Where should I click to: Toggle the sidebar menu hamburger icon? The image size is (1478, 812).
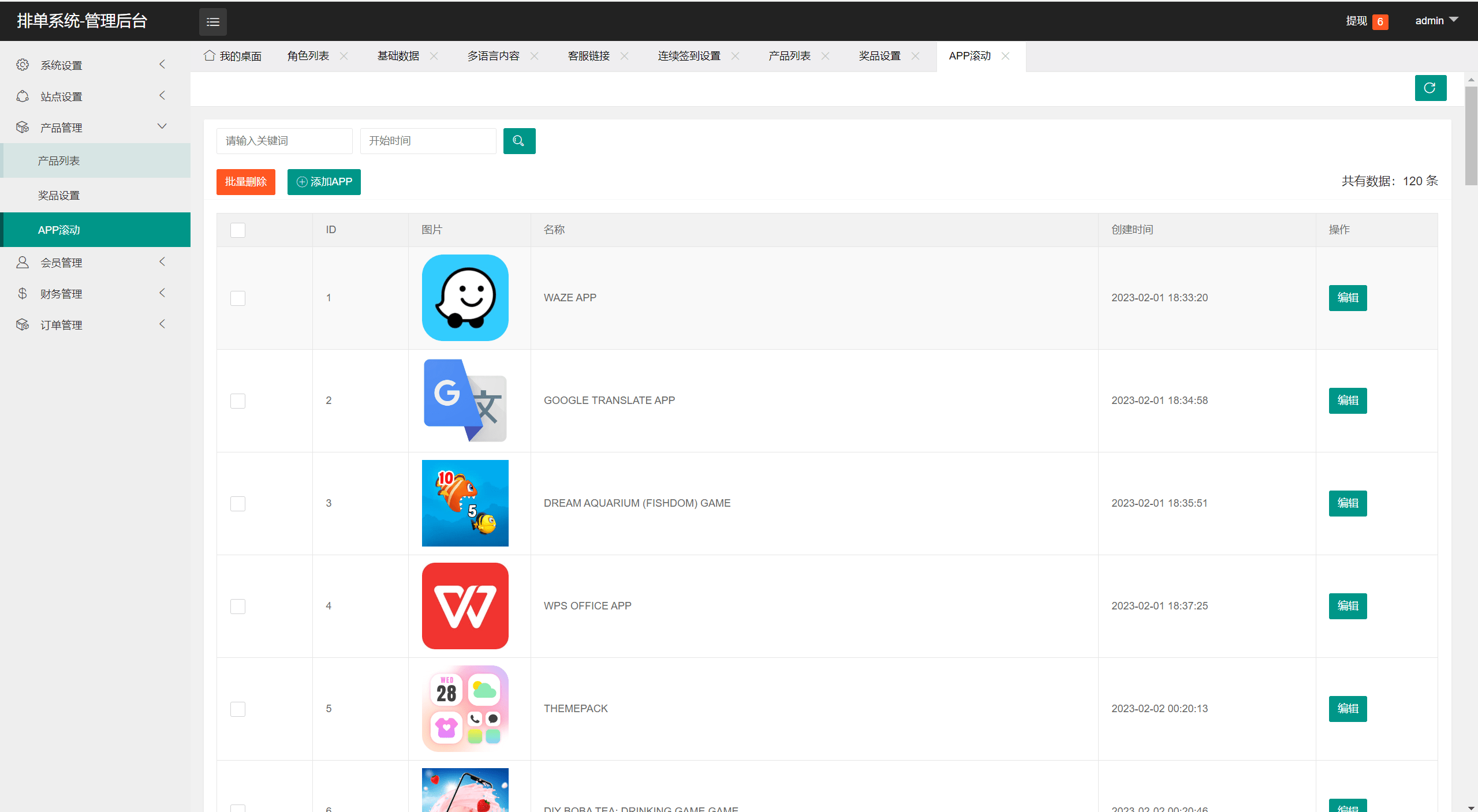[212, 22]
